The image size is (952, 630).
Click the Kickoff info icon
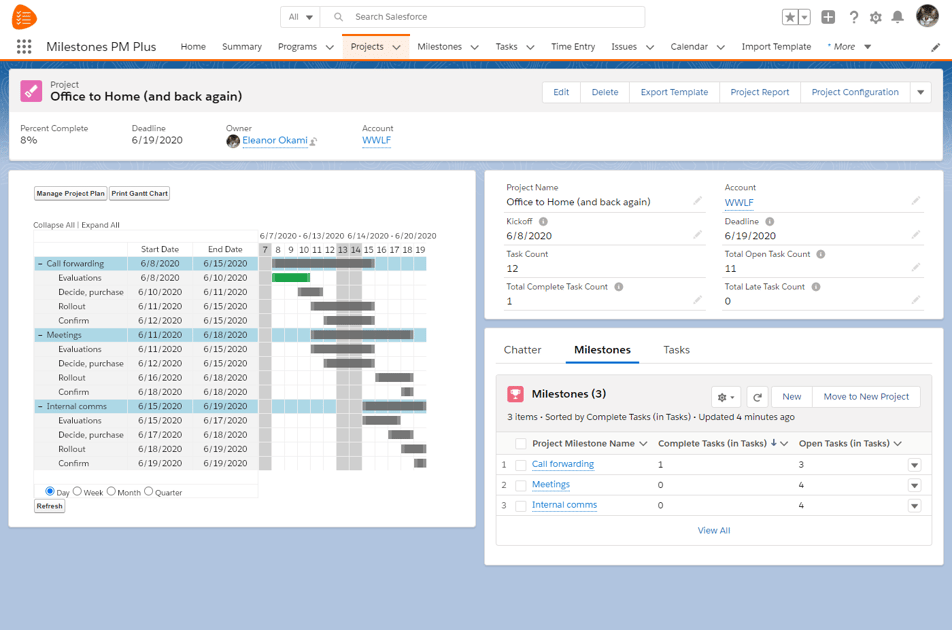[543, 222]
